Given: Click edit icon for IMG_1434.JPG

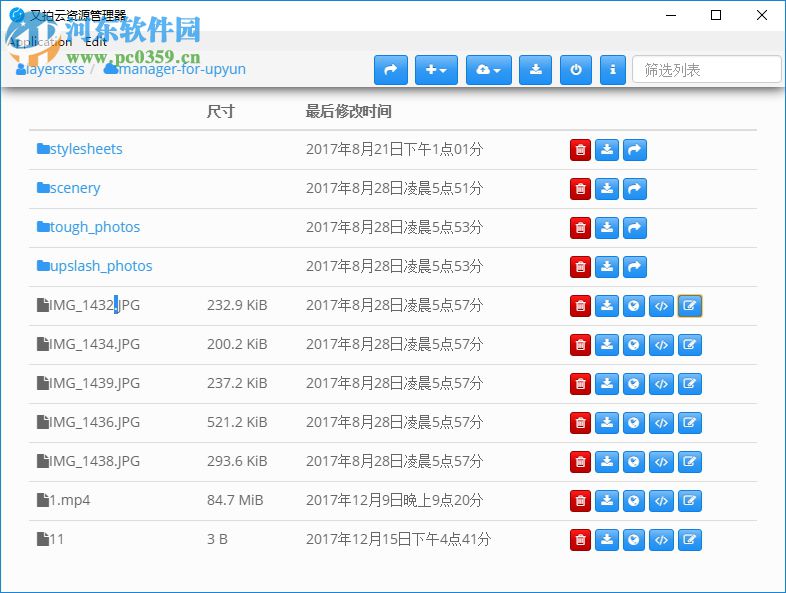Looking at the screenshot, I should click(x=690, y=345).
